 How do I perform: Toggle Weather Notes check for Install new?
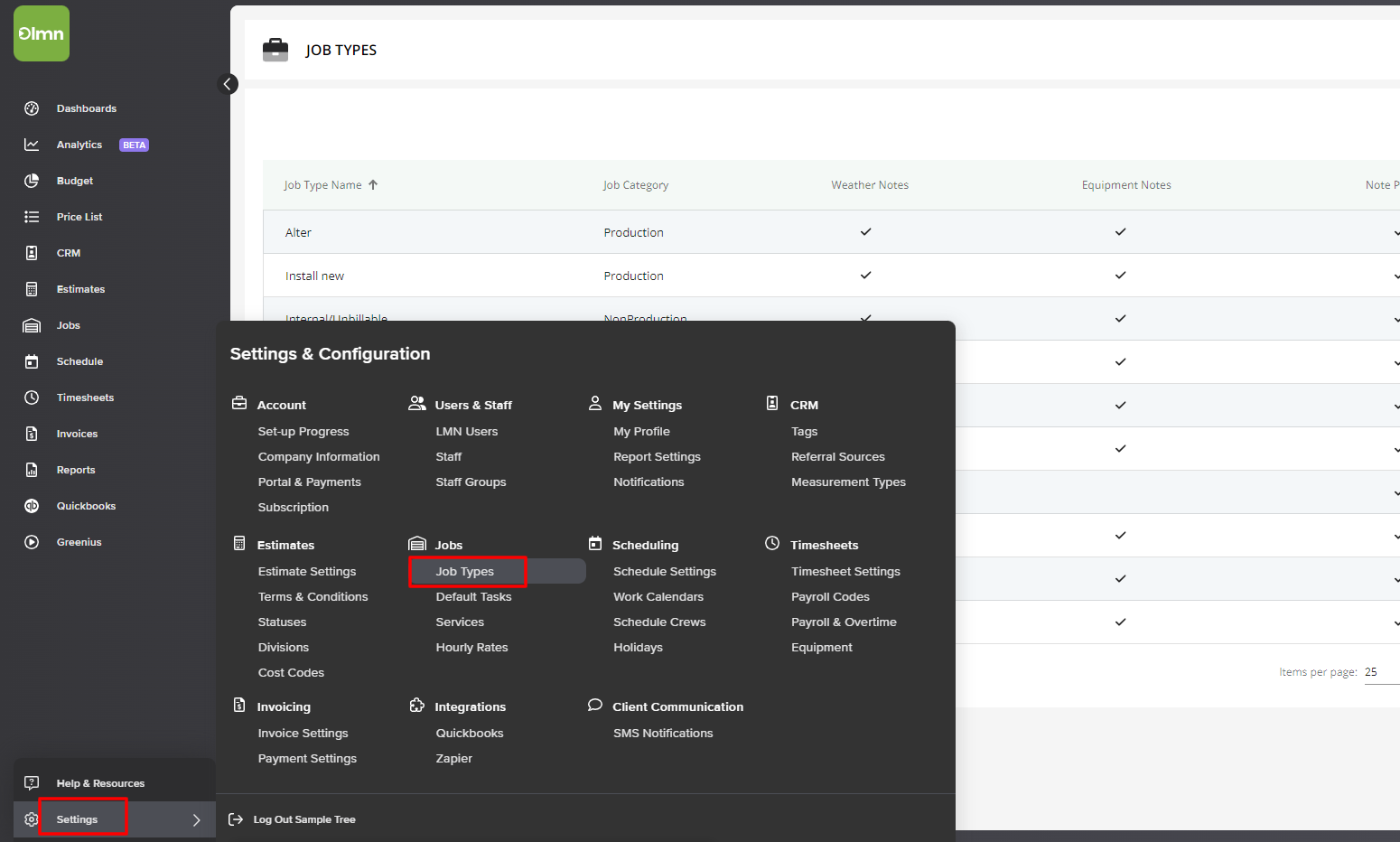[x=865, y=276]
